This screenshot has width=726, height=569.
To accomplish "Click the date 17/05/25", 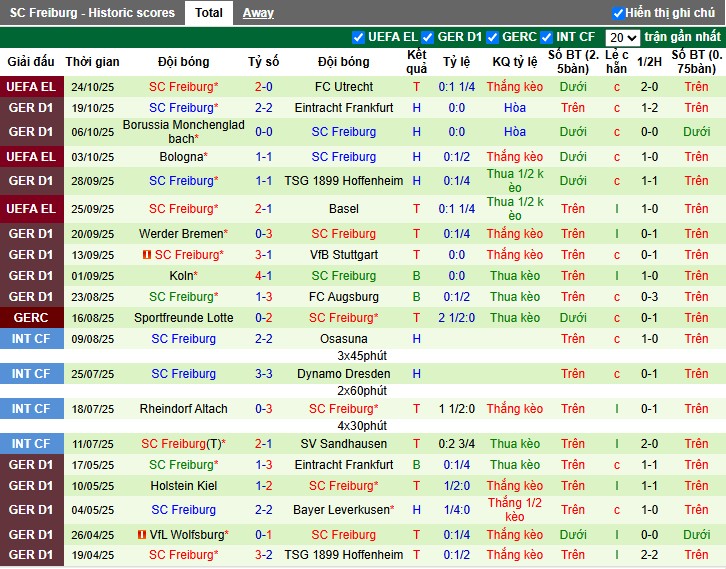I will pos(93,465).
